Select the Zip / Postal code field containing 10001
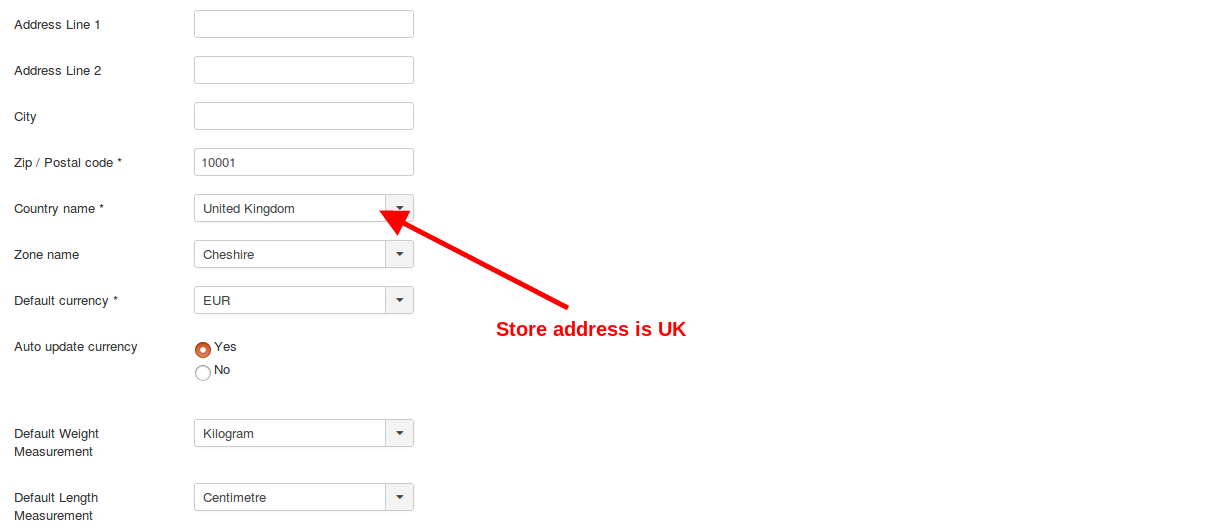1208x531 pixels. click(x=303, y=162)
